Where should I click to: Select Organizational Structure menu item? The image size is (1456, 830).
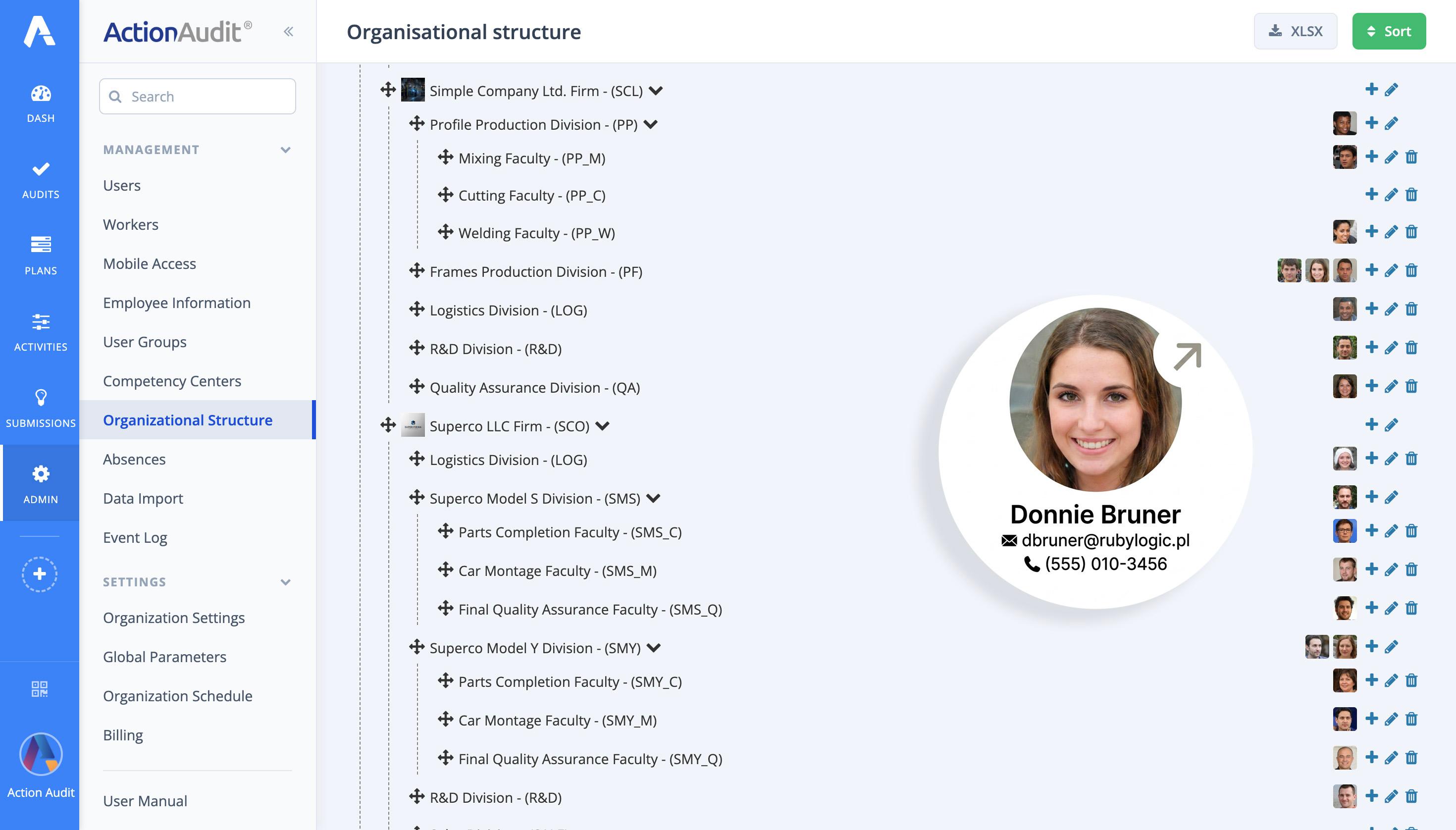click(197, 420)
